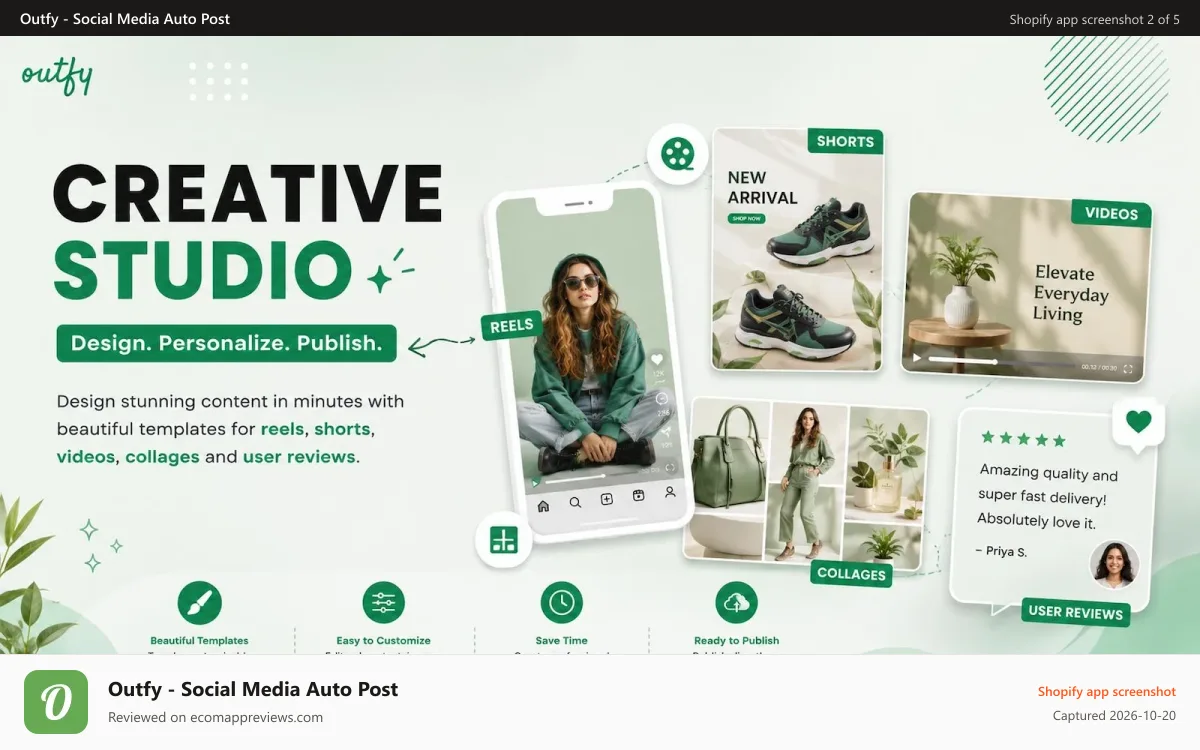
Task: Select the COLLAGES label badge
Action: coord(851,573)
